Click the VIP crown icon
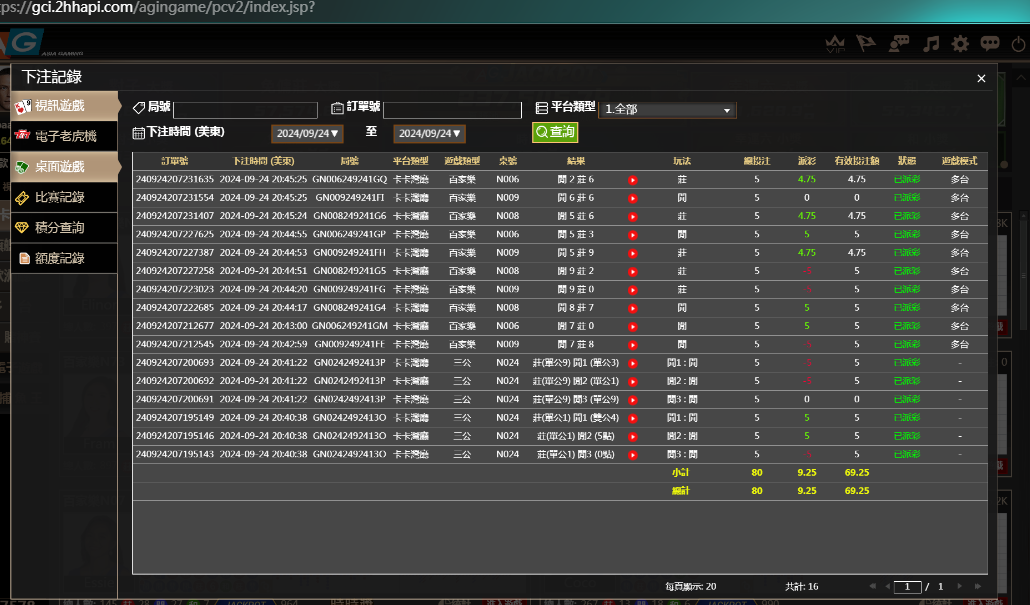The image size is (1030, 605). (836, 44)
